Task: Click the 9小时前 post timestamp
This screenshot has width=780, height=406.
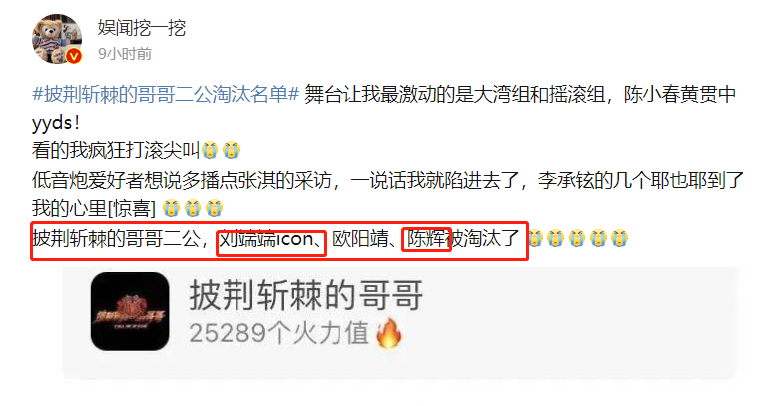Action: click(x=125, y=54)
